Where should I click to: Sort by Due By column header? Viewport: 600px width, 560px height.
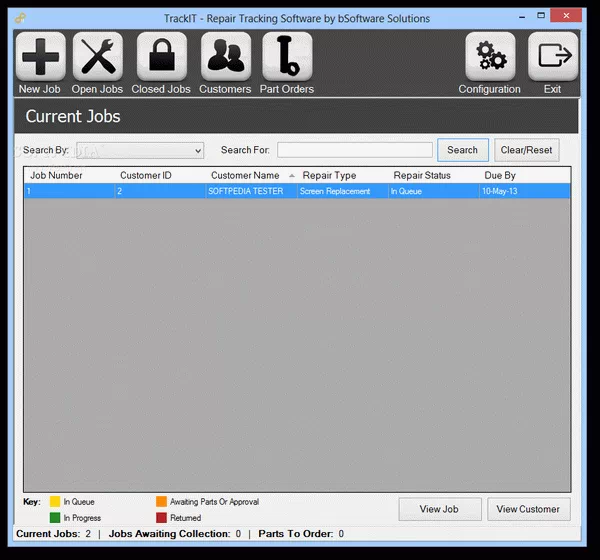pos(500,175)
